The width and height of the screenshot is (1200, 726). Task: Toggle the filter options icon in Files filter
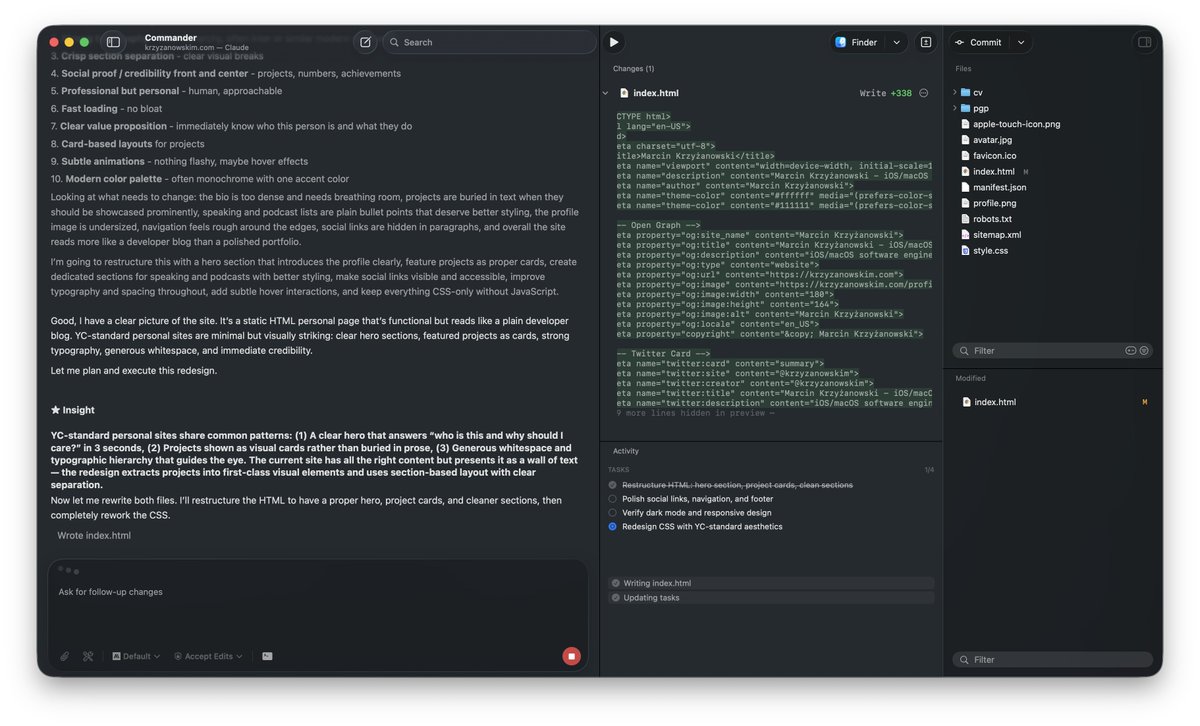pos(1131,351)
